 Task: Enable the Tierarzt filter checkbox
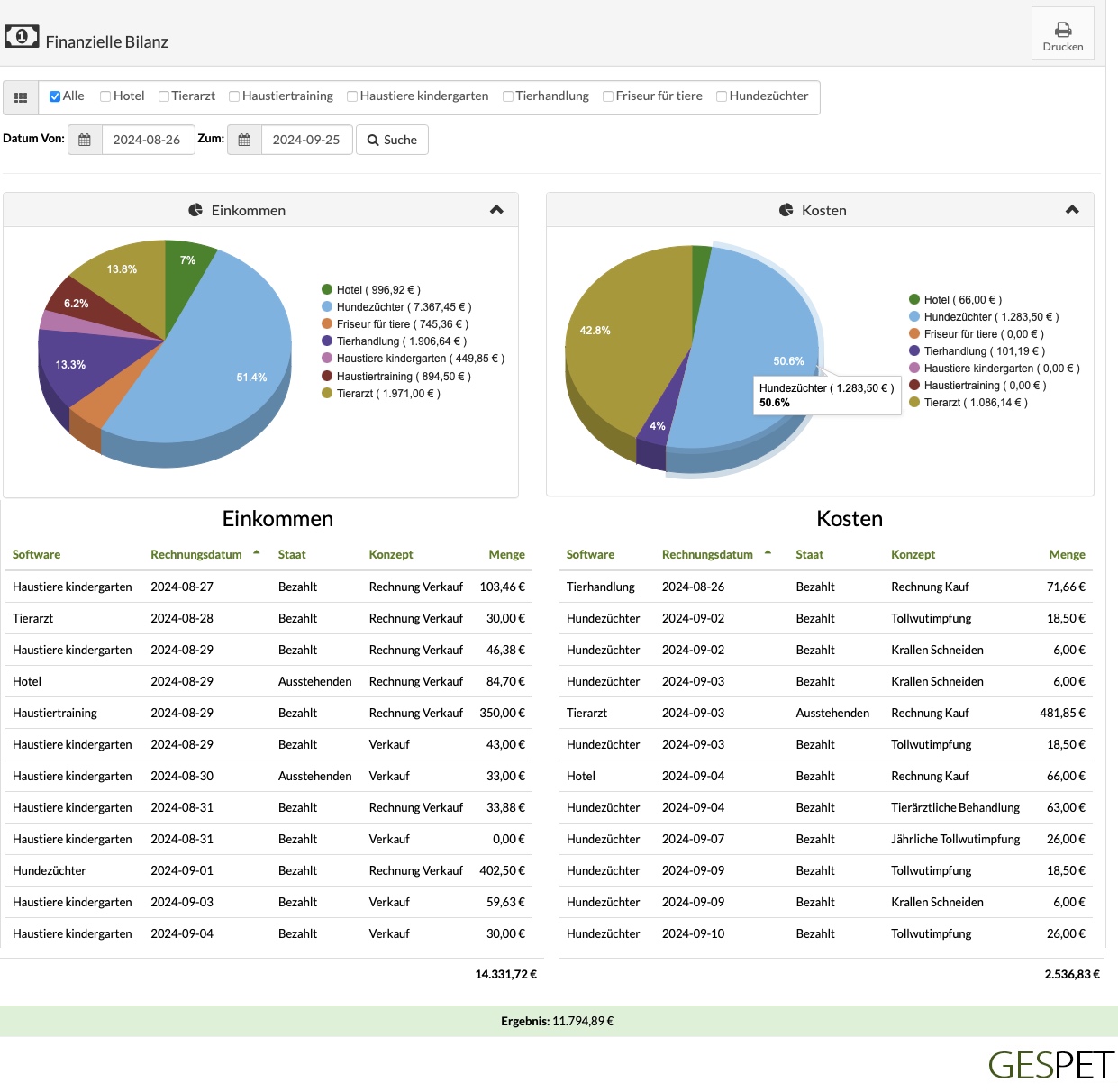click(x=164, y=96)
